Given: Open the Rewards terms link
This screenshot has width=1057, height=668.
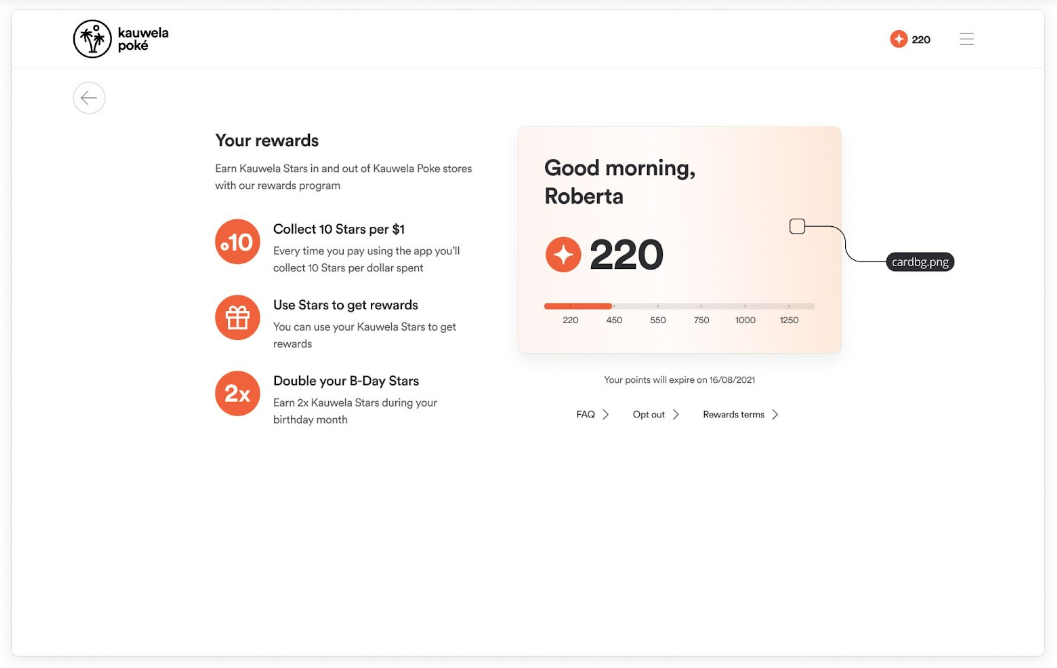Looking at the screenshot, I should [733, 415].
